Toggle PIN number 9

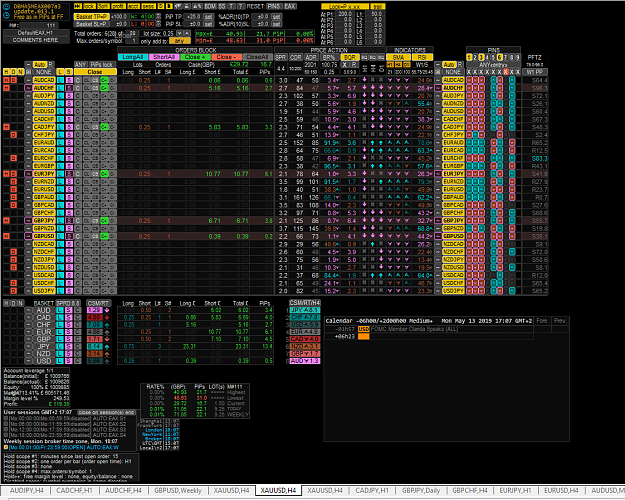[518, 57]
